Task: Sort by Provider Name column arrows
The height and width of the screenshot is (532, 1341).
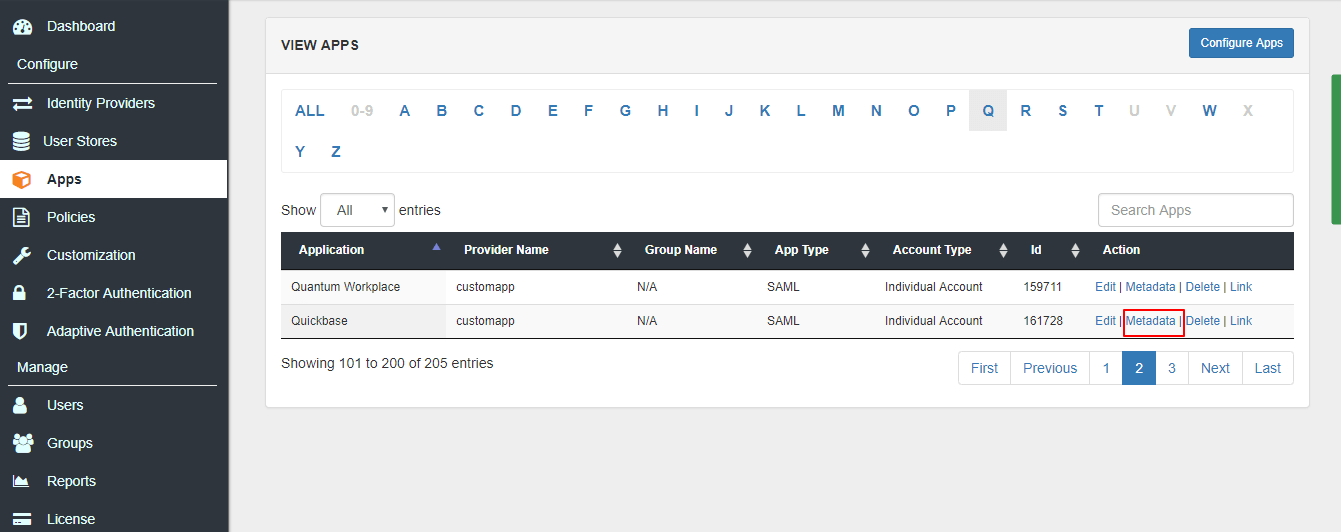Action: tap(618, 250)
